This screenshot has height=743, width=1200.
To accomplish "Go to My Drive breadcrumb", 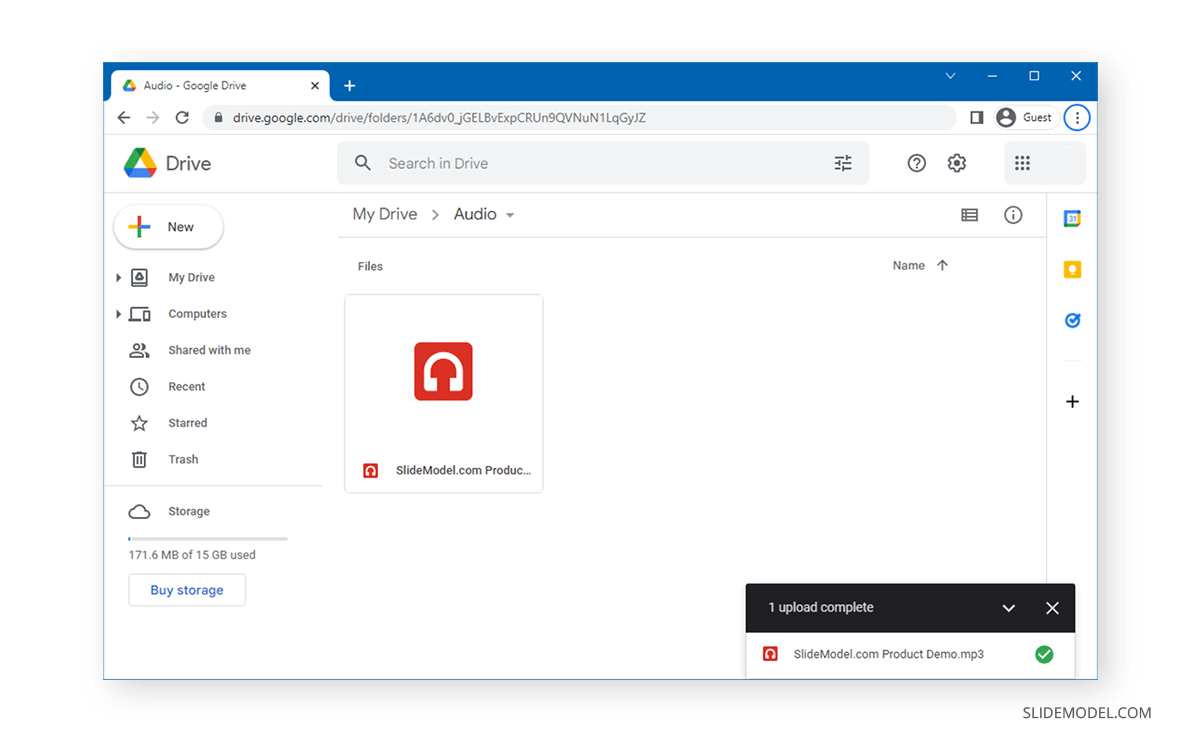I will [x=385, y=214].
